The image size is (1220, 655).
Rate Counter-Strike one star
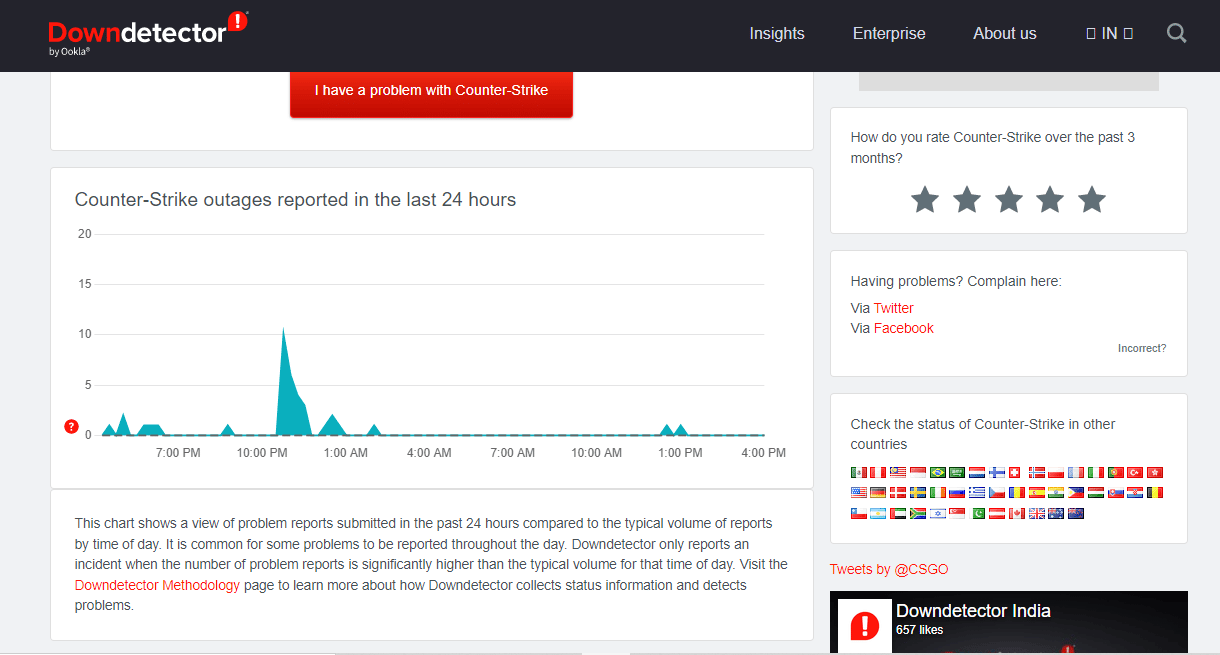(925, 200)
